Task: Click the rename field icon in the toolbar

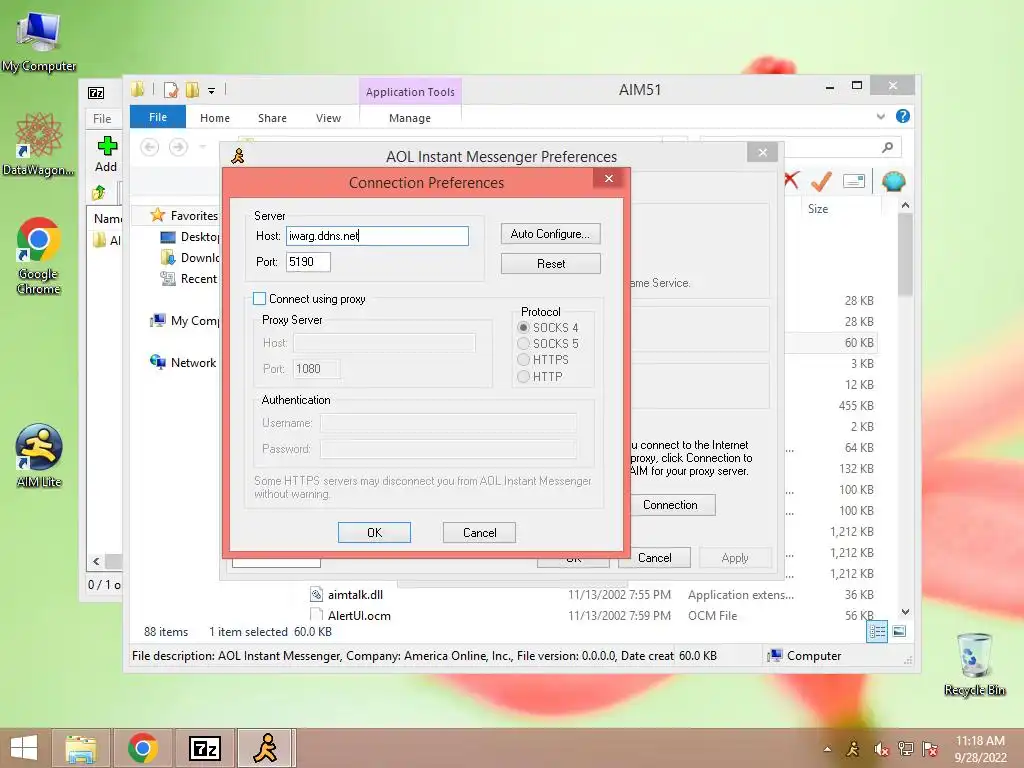Action: (854, 181)
